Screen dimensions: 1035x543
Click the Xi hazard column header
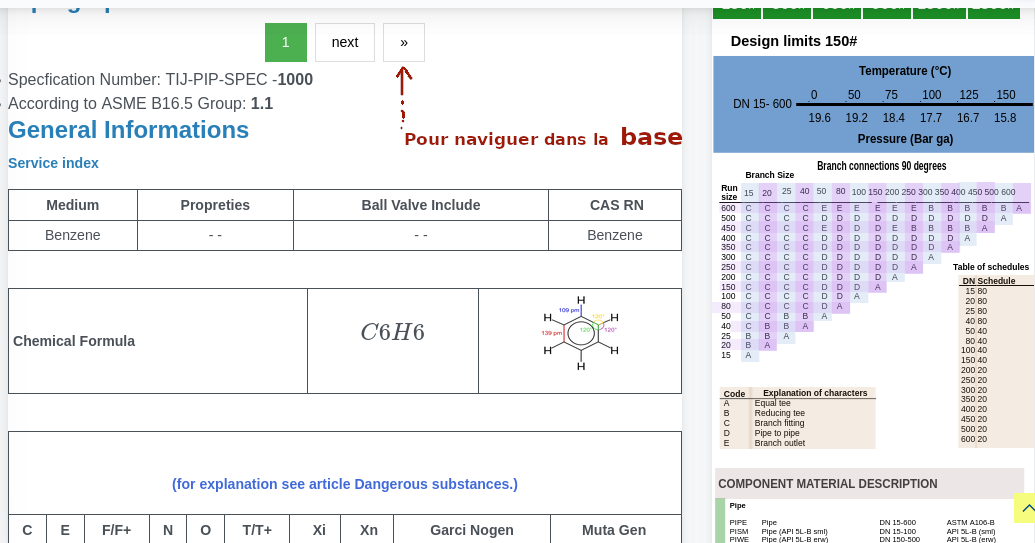[x=319, y=530]
